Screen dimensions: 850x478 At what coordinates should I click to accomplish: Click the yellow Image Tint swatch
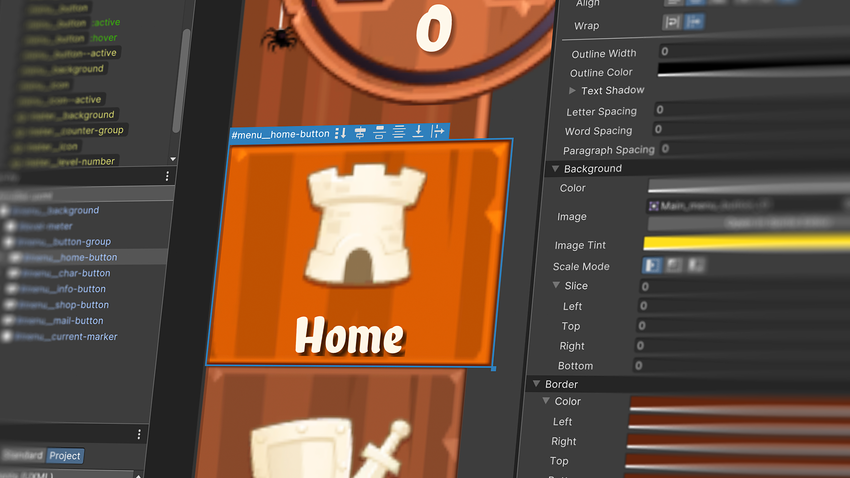746,242
